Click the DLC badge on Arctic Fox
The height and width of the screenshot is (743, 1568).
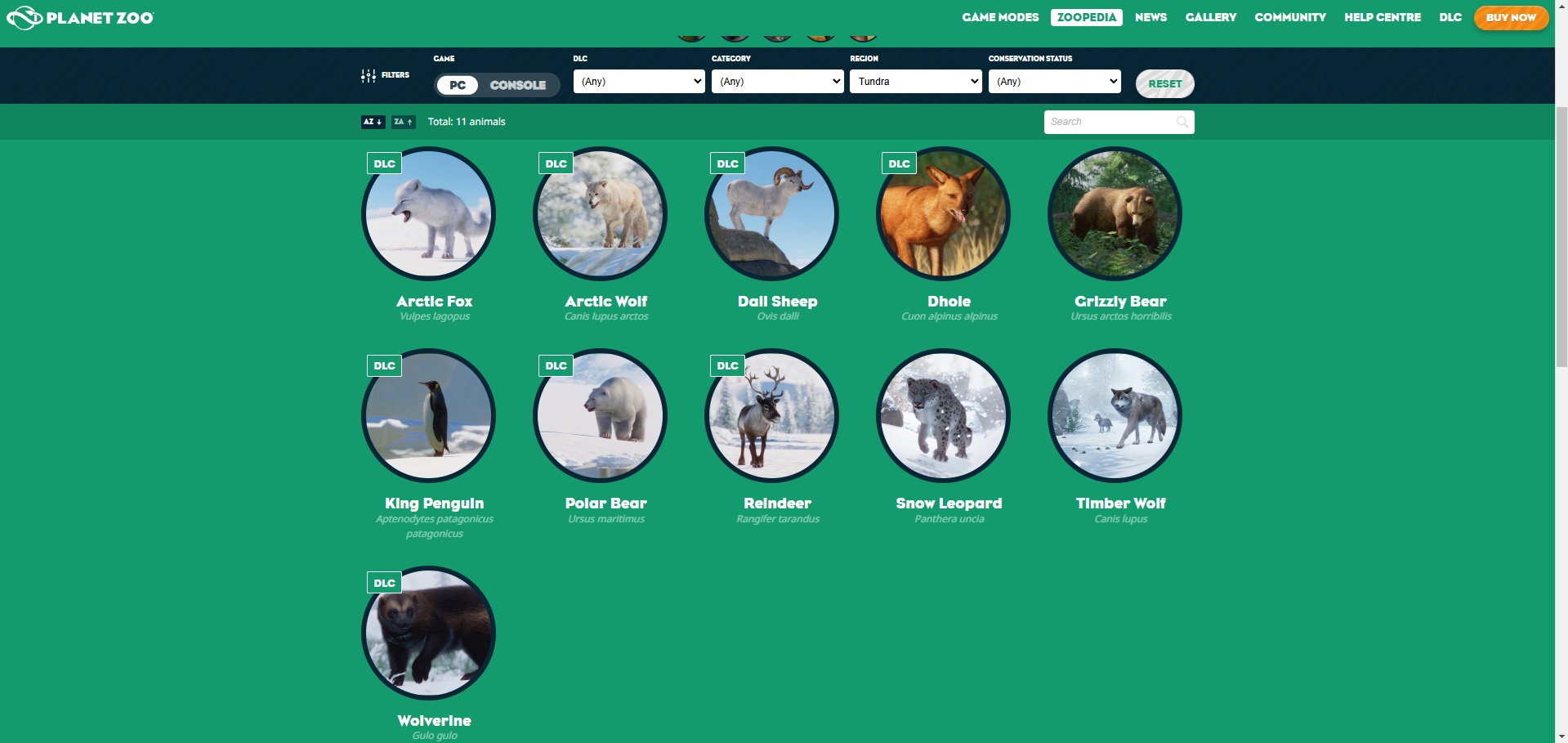coord(385,163)
